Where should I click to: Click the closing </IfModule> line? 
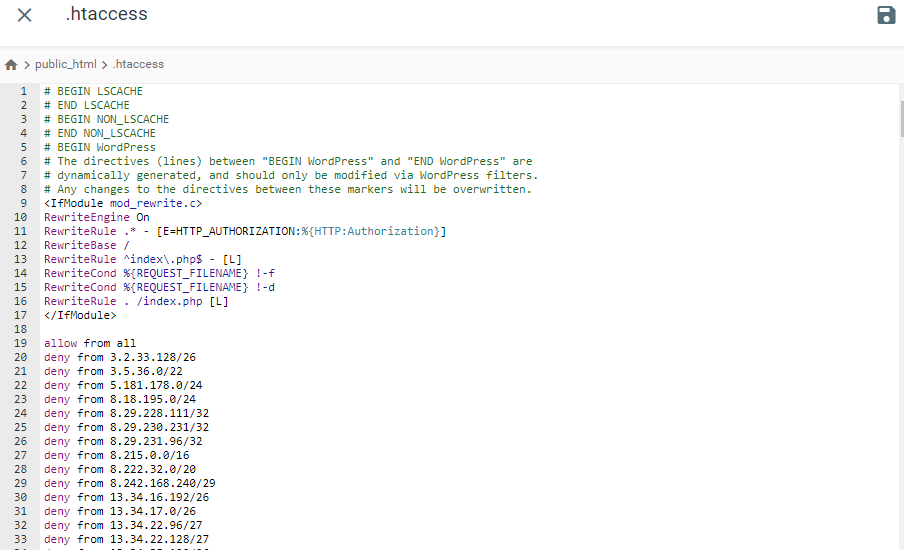[x=80, y=315]
